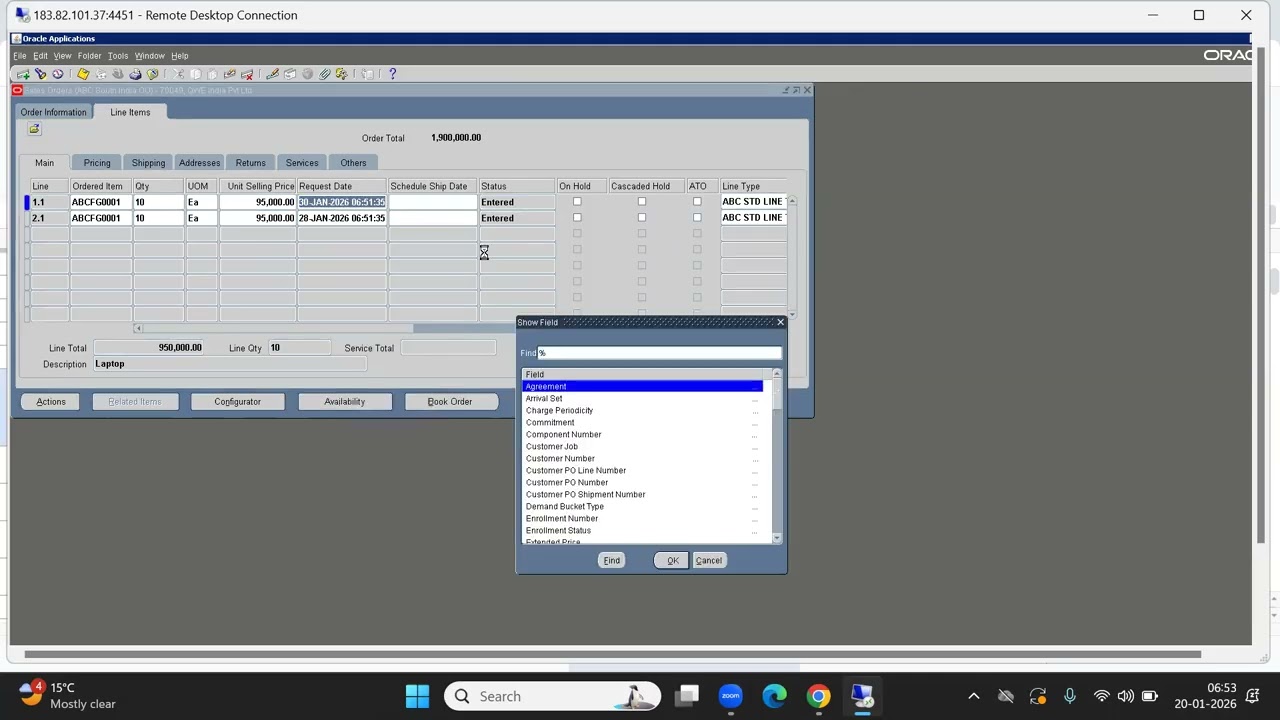Close the Show Field dialog

[780, 322]
